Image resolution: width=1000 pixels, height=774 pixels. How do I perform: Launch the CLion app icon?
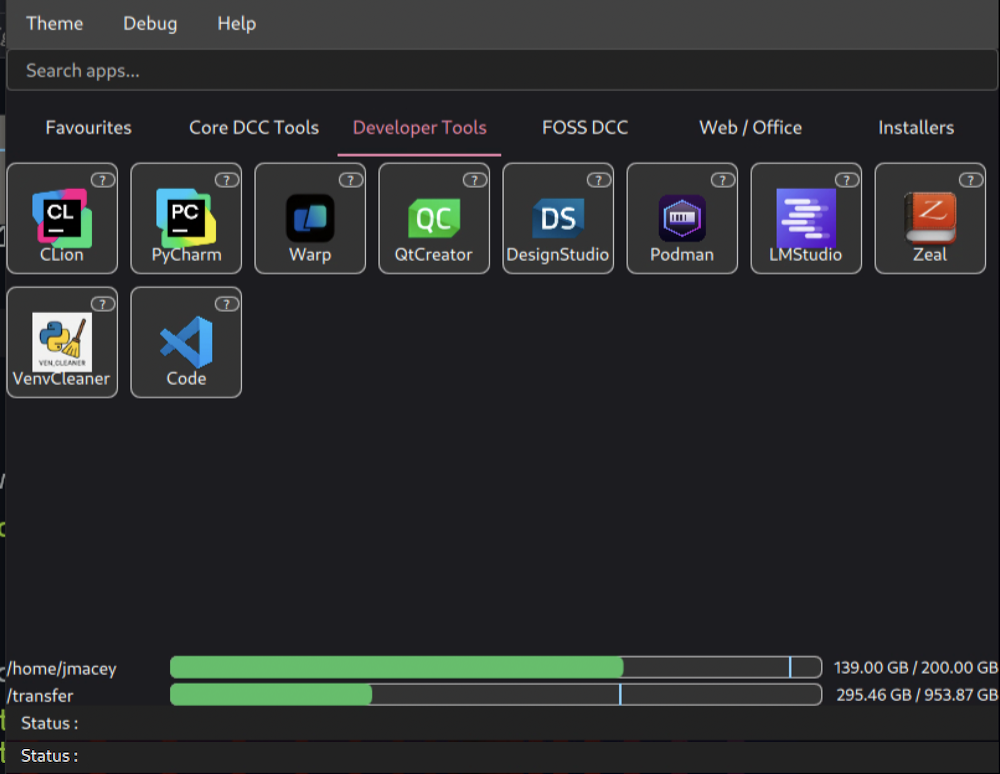(62, 218)
